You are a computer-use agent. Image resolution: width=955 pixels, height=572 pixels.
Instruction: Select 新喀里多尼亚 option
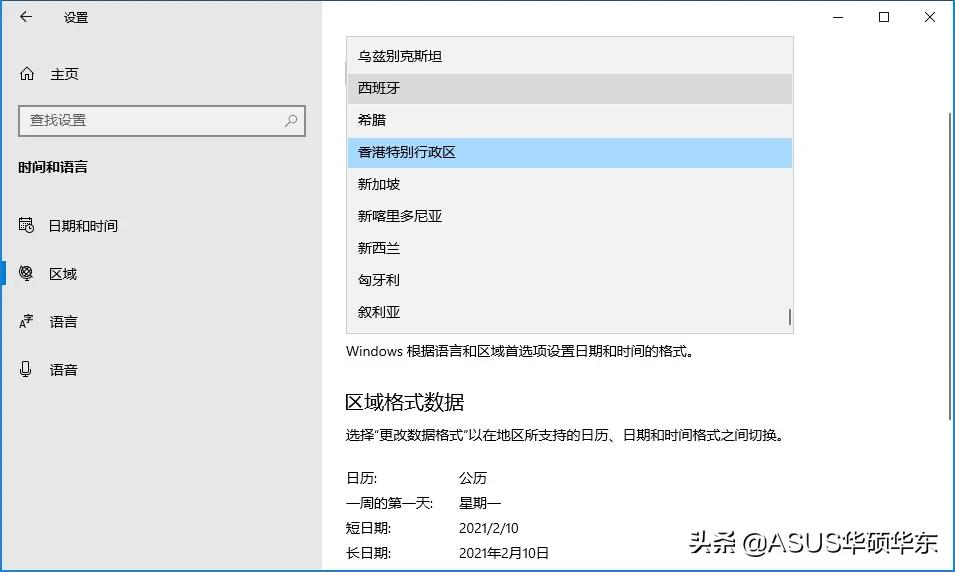pos(569,216)
